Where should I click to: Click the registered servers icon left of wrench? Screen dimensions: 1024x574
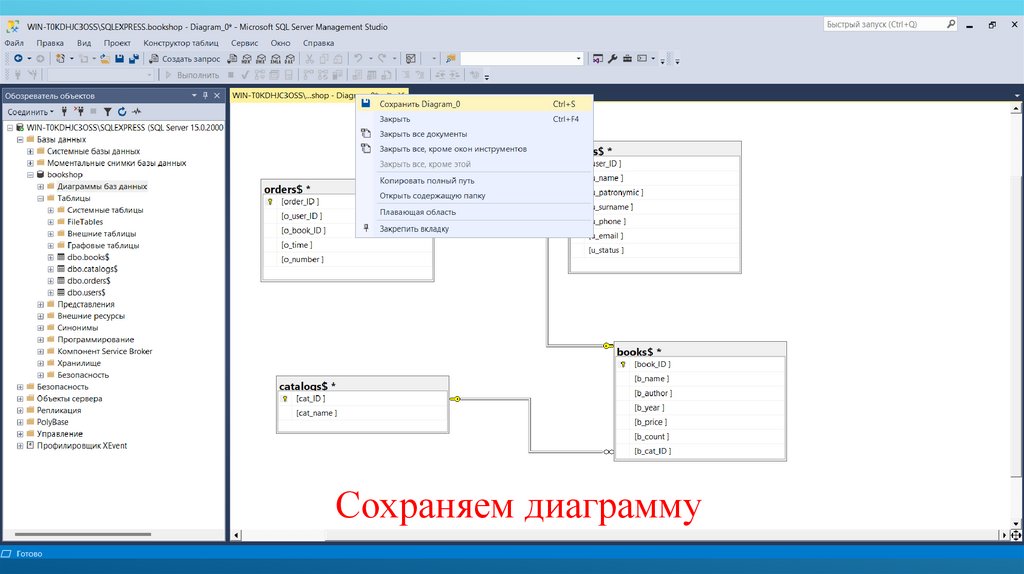[598, 59]
